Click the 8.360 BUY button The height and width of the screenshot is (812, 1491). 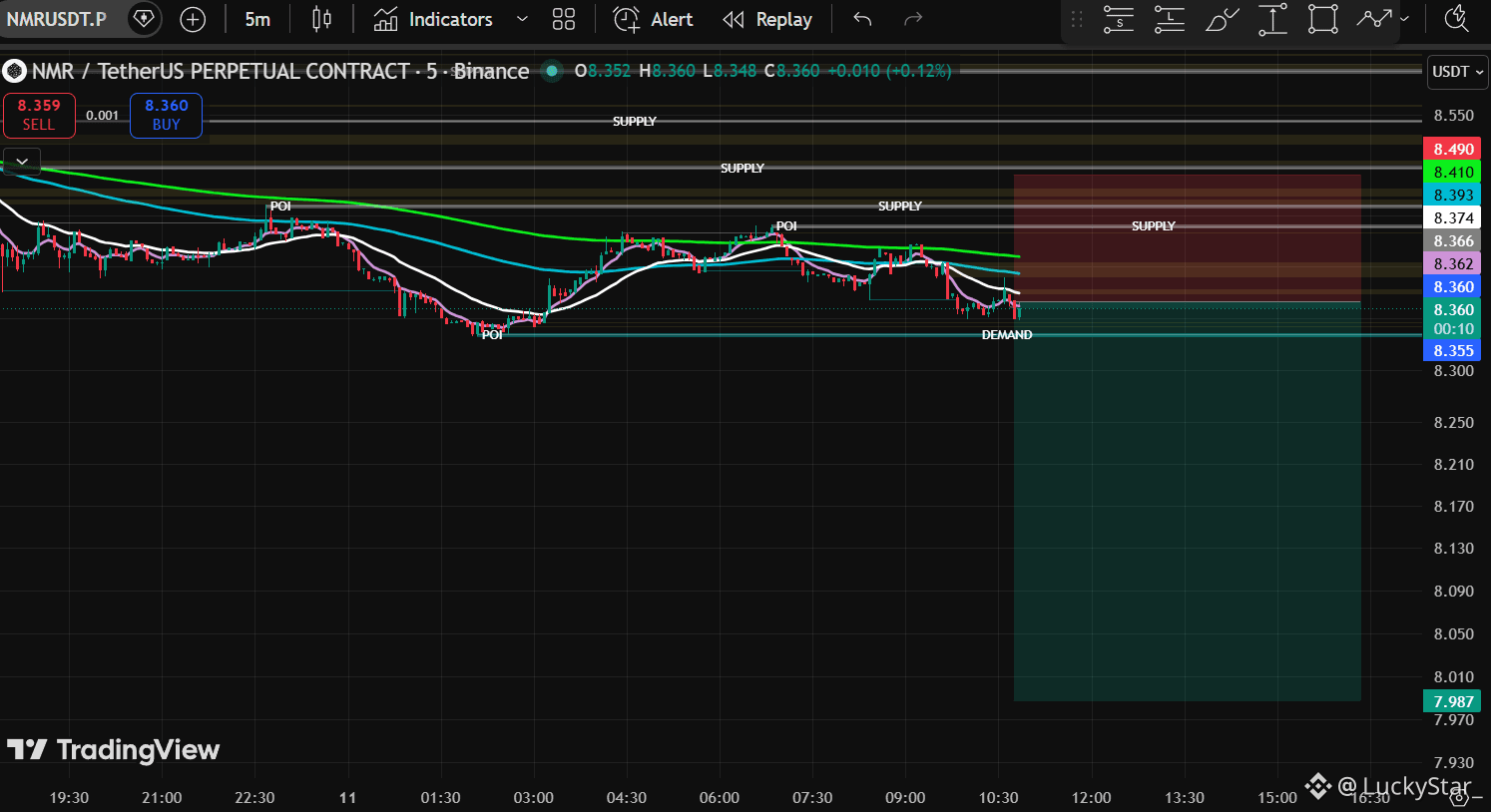tap(167, 115)
